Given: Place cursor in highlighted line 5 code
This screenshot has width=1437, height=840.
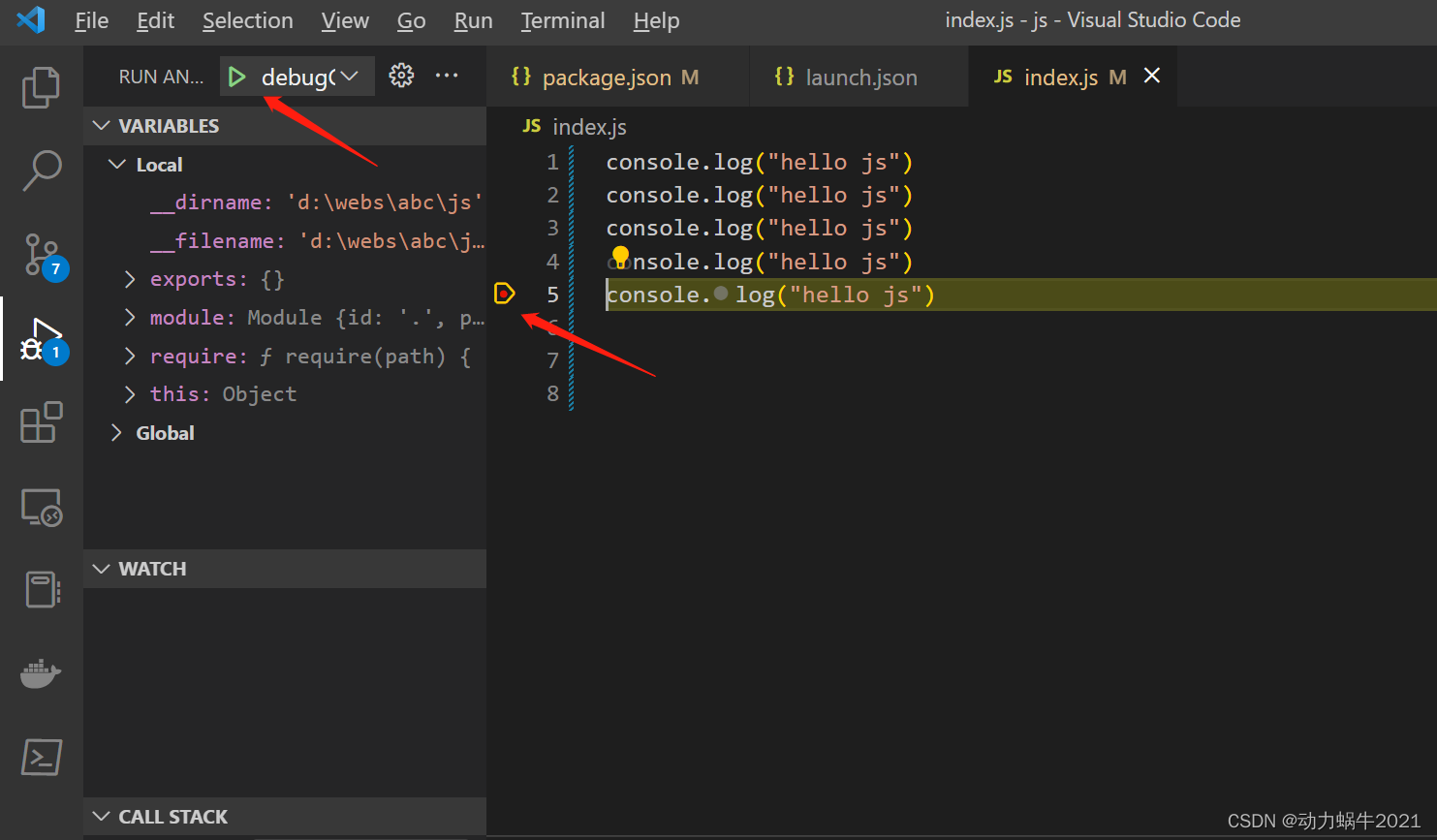Looking at the screenshot, I should click(770, 294).
